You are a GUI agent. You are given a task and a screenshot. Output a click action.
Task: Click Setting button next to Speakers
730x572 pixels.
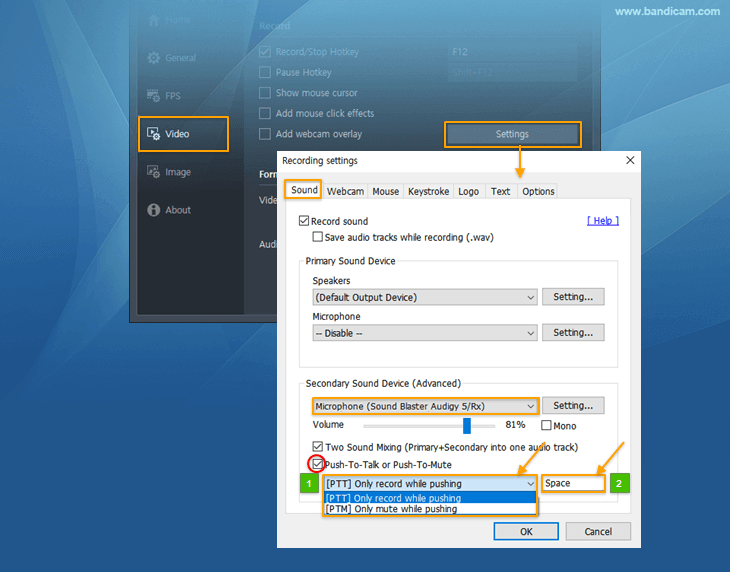(x=573, y=296)
